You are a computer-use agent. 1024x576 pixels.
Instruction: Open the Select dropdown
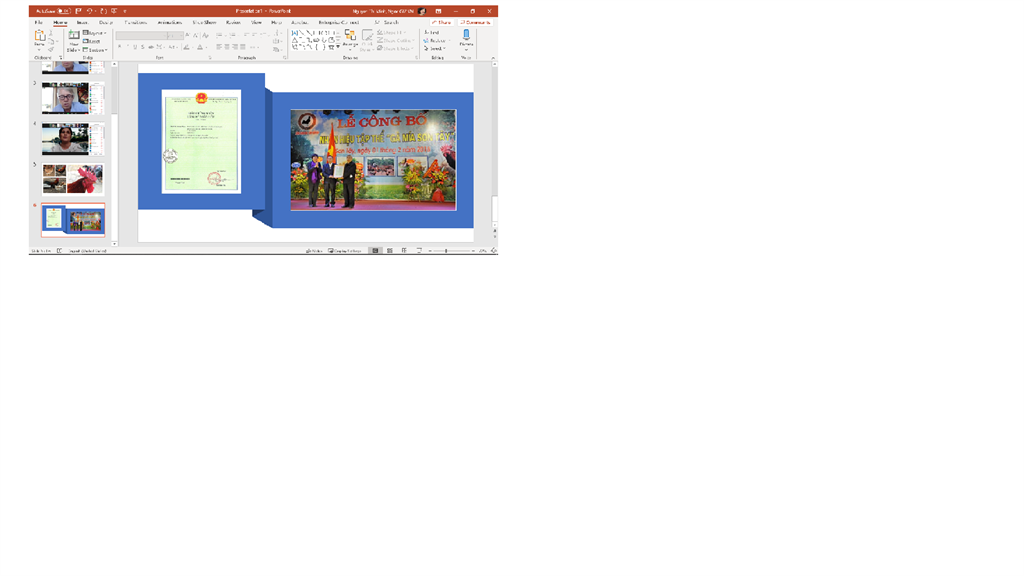(435, 48)
